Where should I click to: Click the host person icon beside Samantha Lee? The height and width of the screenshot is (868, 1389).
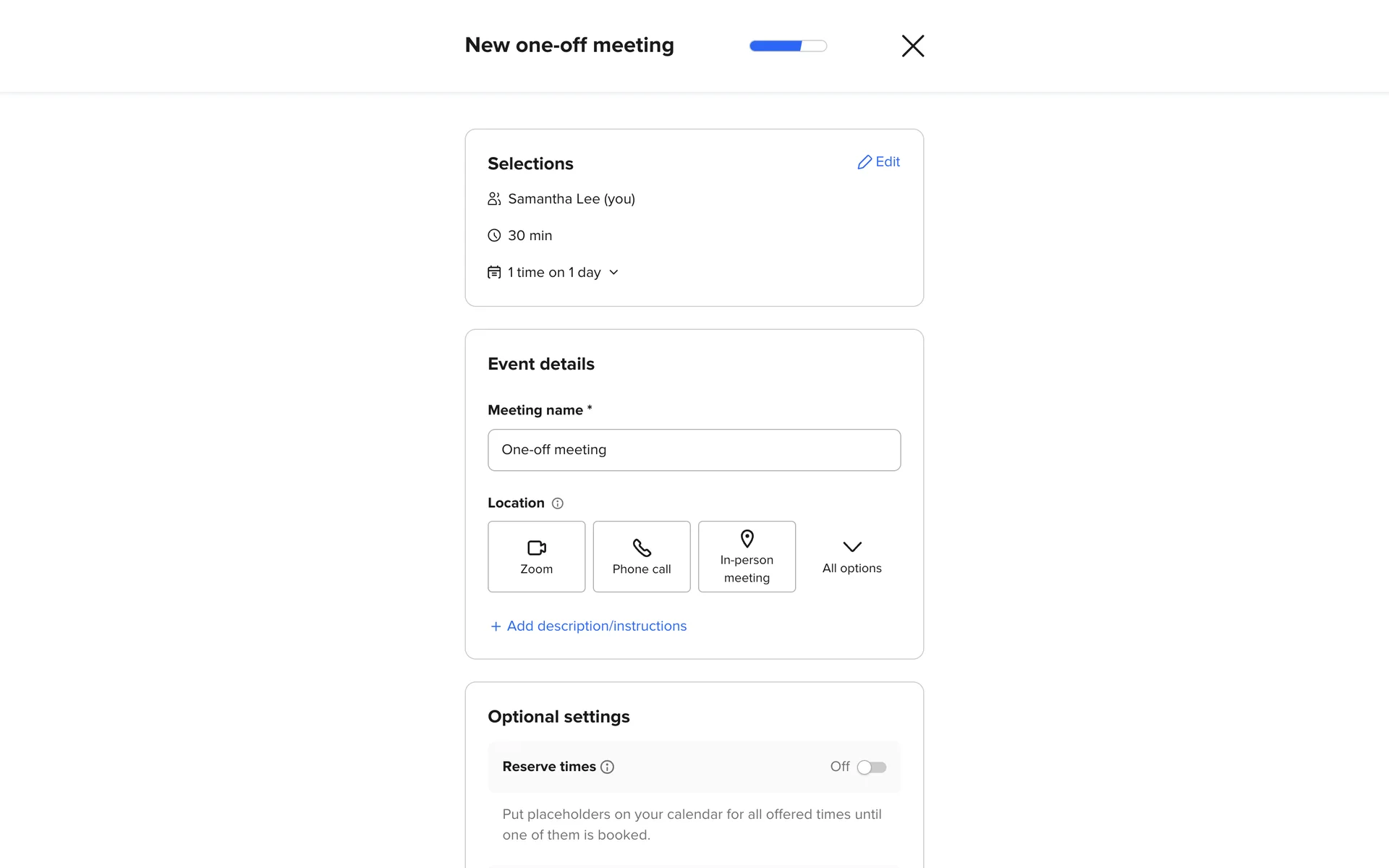[x=494, y=199]
